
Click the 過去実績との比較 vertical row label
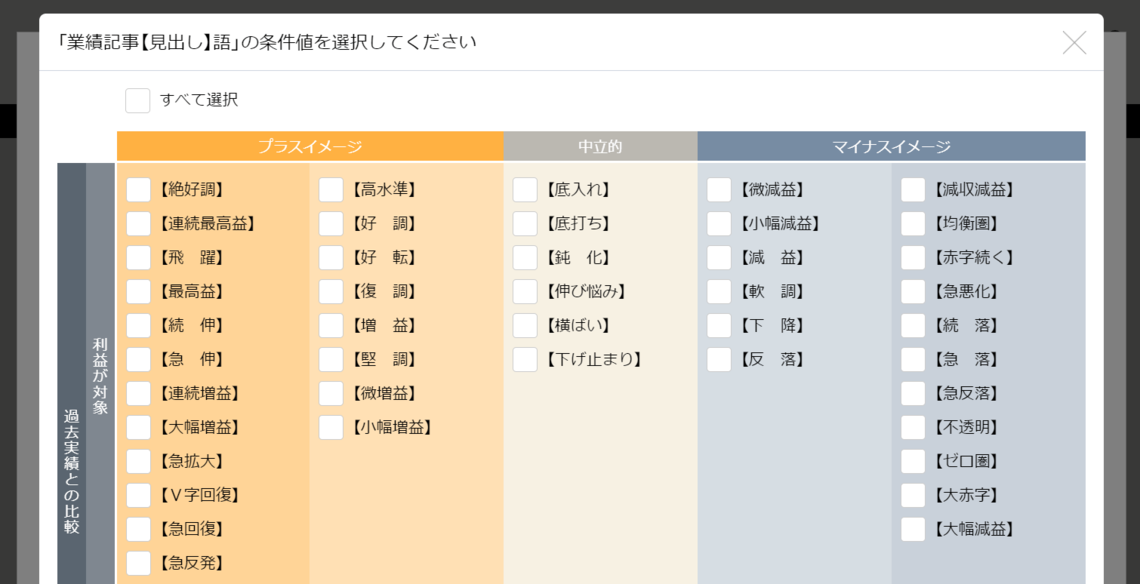click(71, 471)
